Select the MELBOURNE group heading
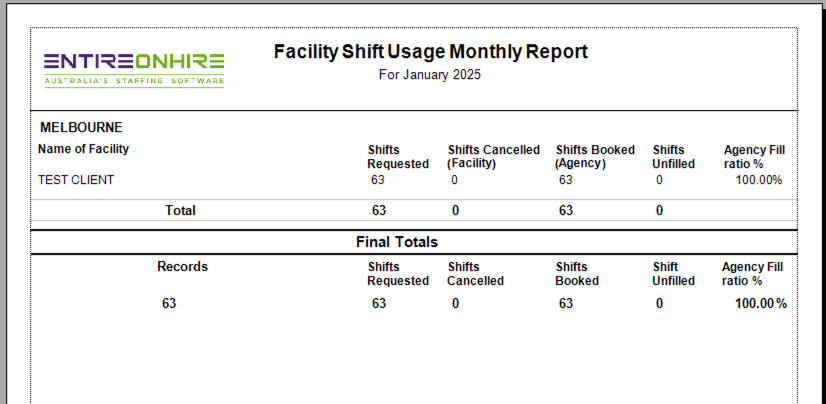 tap(81, 128)
